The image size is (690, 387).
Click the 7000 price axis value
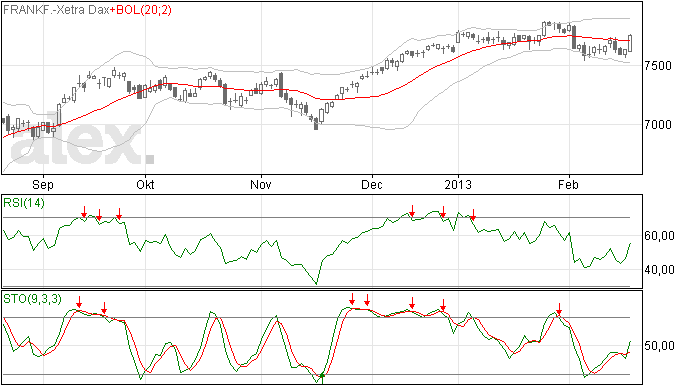(658, 125)
